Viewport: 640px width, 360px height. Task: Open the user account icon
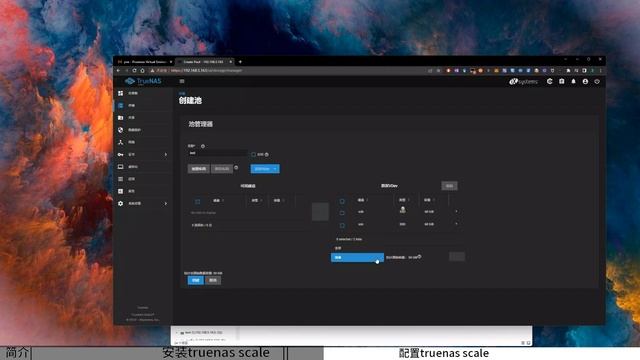click(585, 82)
